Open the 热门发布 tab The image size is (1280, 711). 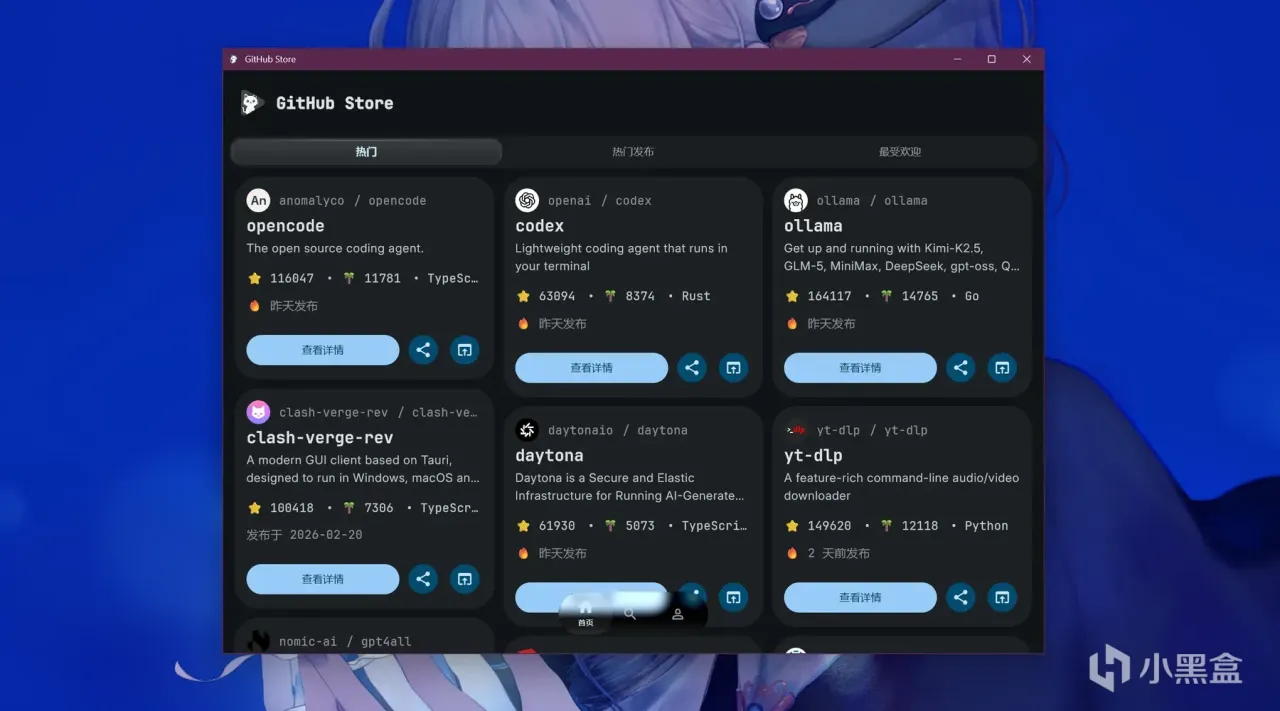[633, 152]
